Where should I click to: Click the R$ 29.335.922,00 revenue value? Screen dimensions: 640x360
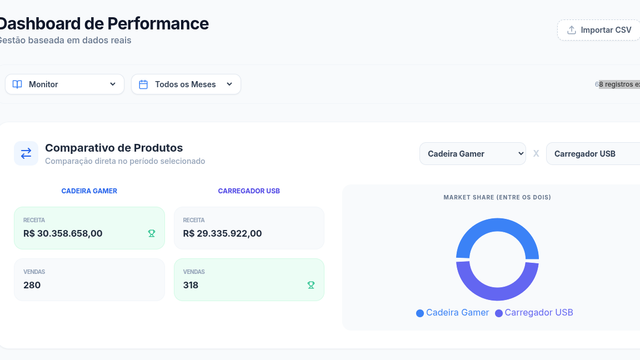(222, 233)
